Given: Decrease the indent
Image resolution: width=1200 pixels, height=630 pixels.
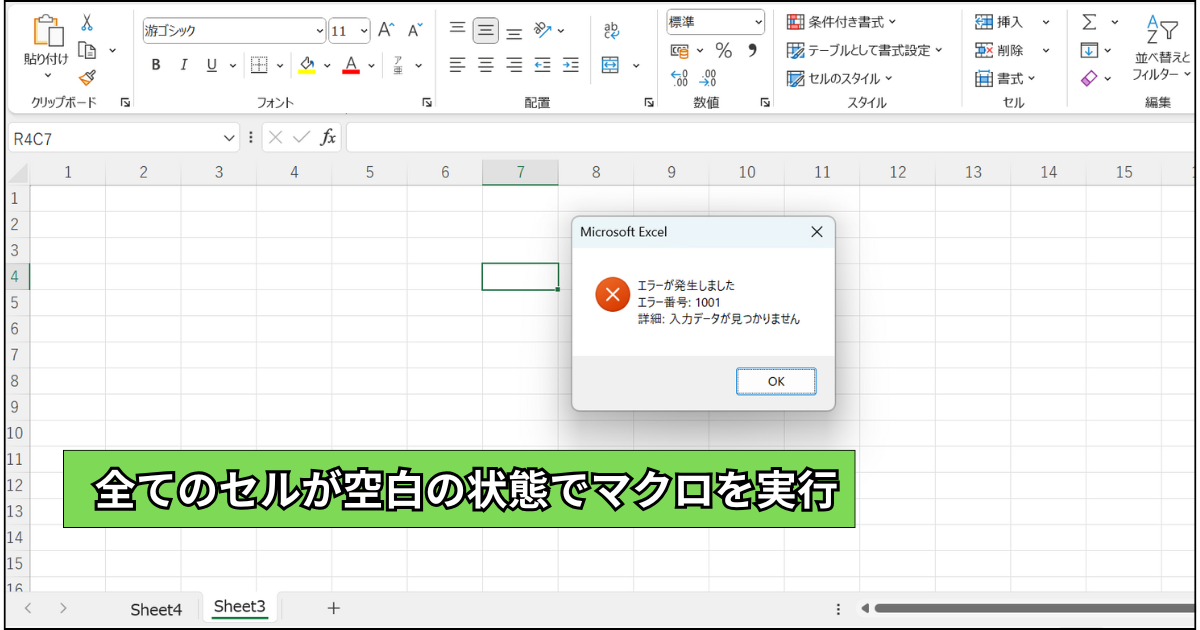Looking at the screenshot, I should (x=543, y=65).
